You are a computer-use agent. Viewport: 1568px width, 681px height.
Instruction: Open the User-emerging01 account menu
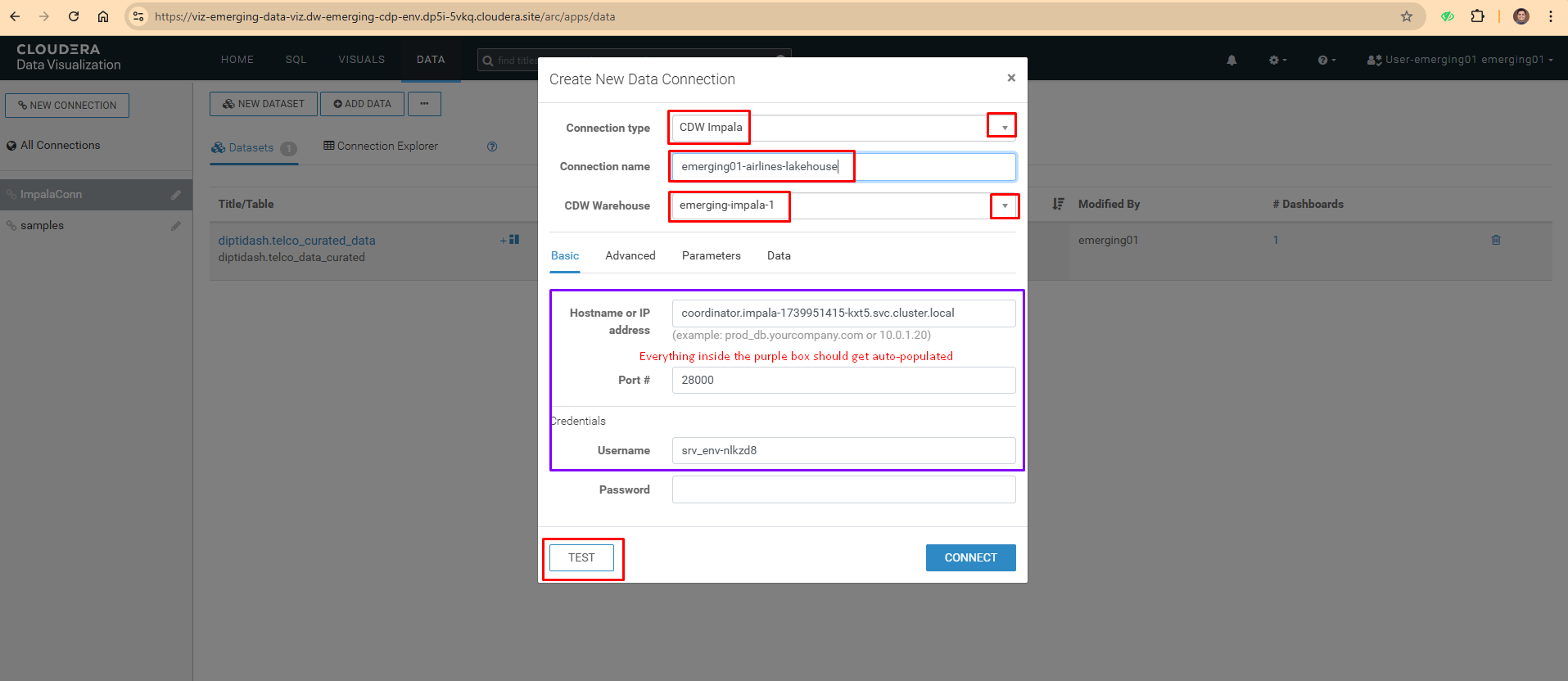[1460, 60]
